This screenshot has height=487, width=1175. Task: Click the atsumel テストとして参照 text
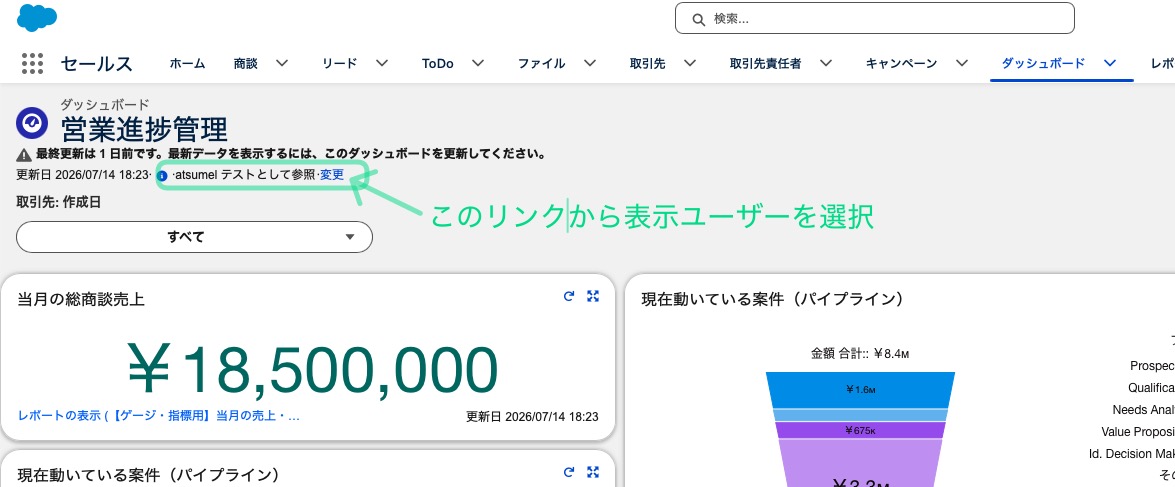tap(243, 175)
